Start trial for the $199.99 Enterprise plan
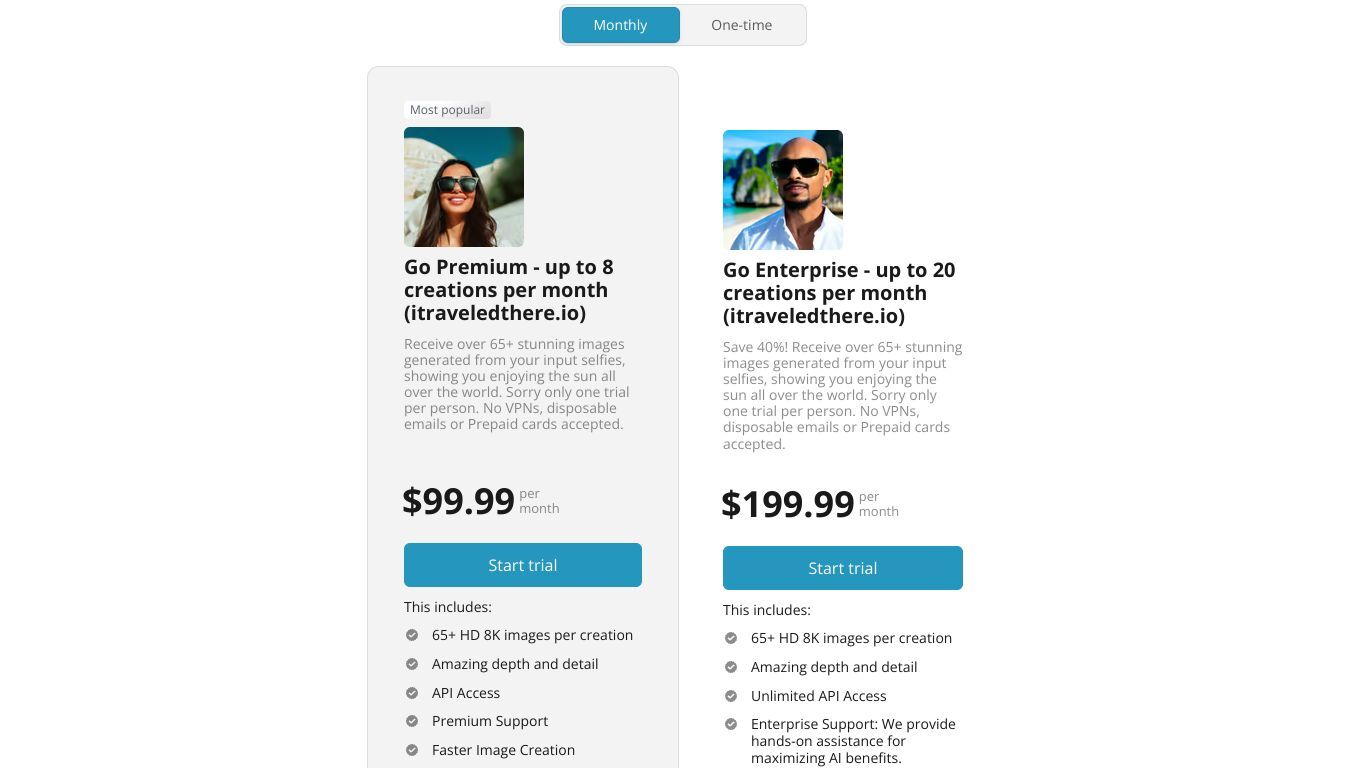Viewport: 1366px width, 768px height. [x=843, y=568]
